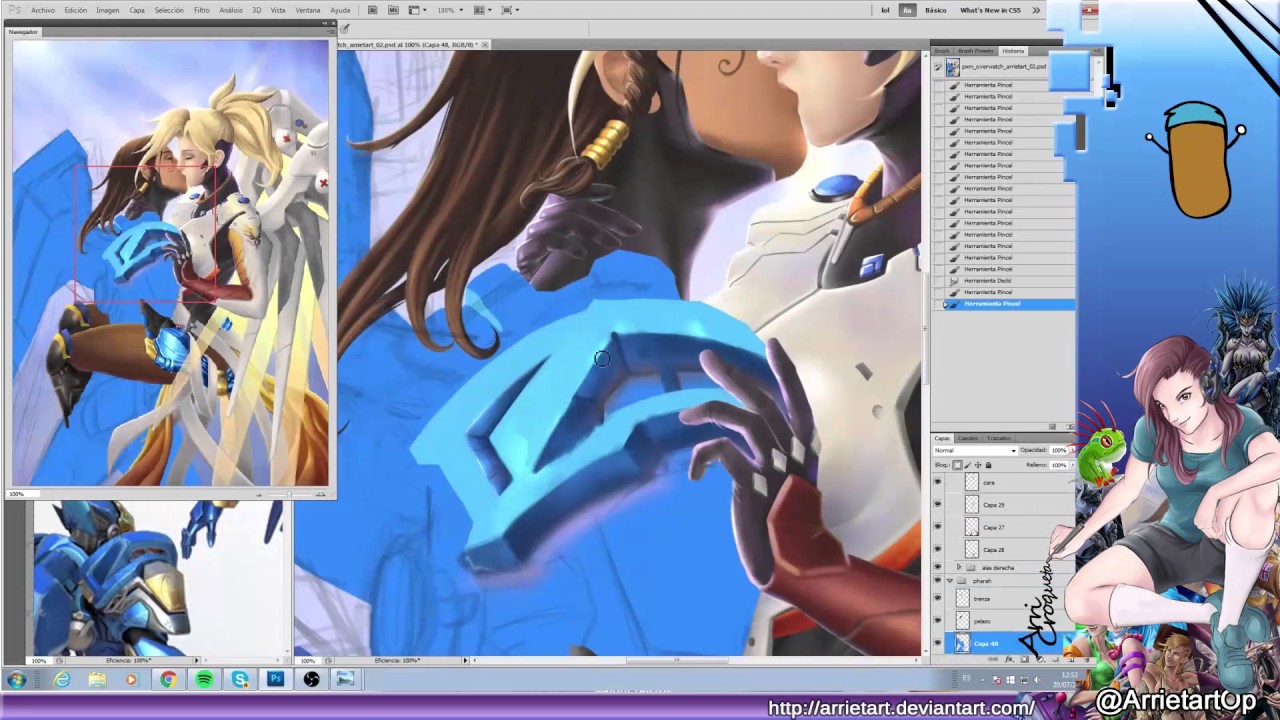Screen dimensions: 1280x720
Task: Enable lock transparent pixels in Capas panel
Action: pos(957,465)
